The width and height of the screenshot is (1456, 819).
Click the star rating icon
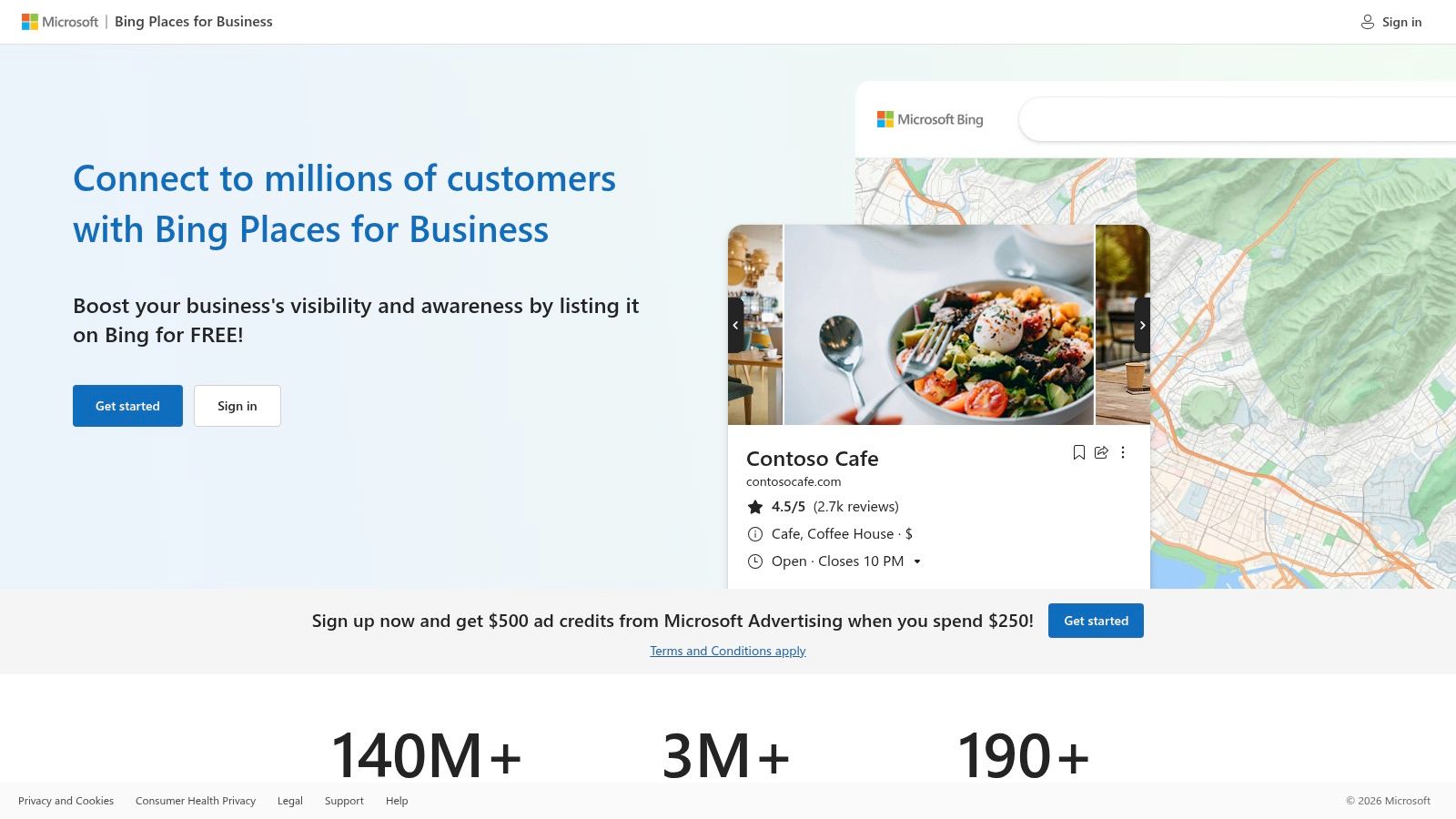(755, 507)
